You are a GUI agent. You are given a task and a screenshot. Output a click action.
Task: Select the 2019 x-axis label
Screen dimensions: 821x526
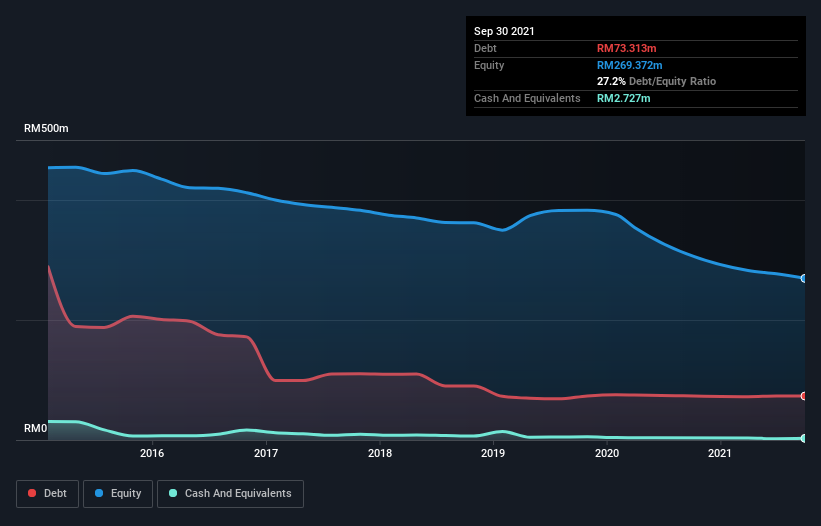(x=493, y=453)
